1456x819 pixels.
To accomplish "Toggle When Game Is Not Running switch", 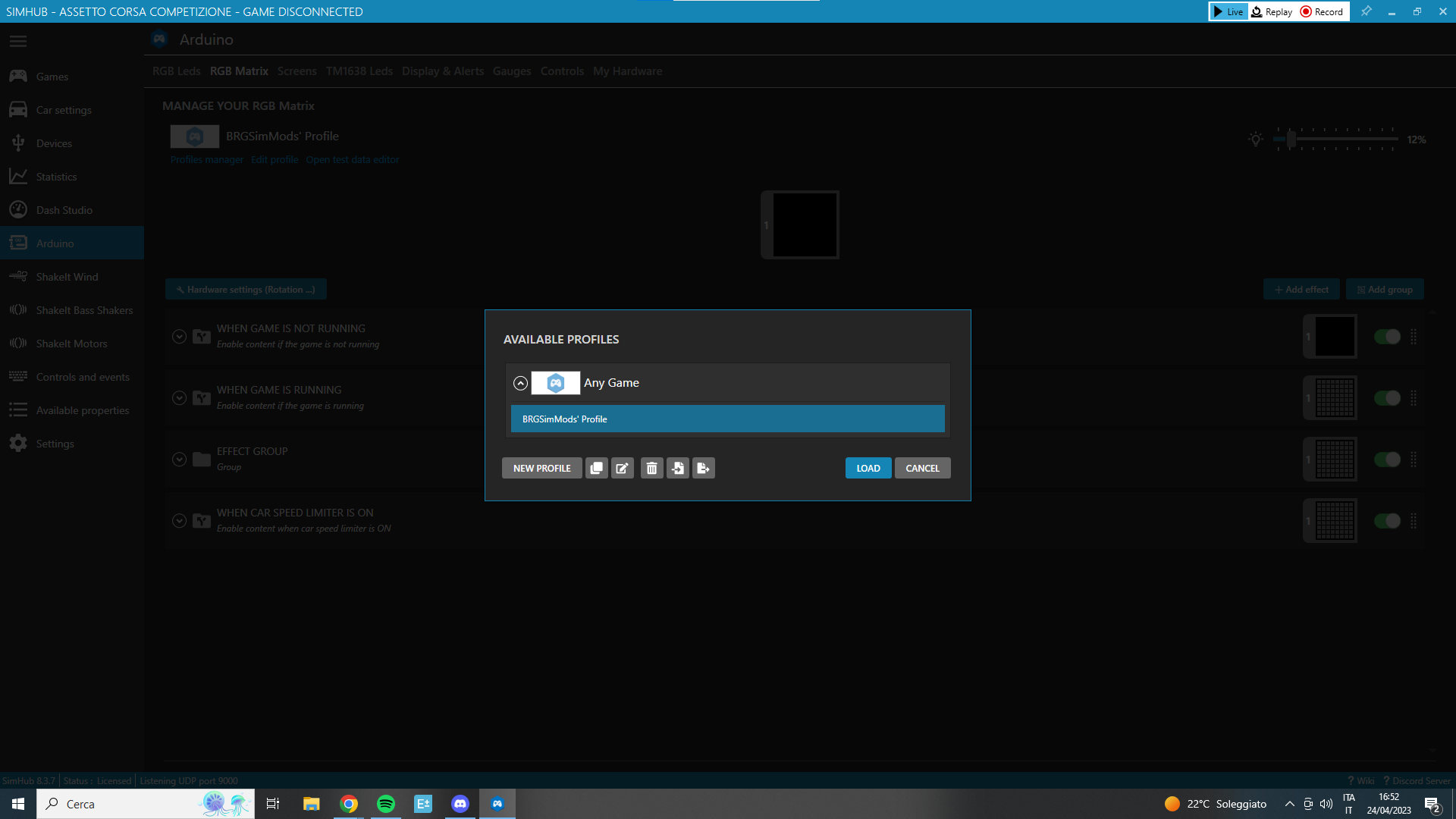I will (x=1387, y=337).
